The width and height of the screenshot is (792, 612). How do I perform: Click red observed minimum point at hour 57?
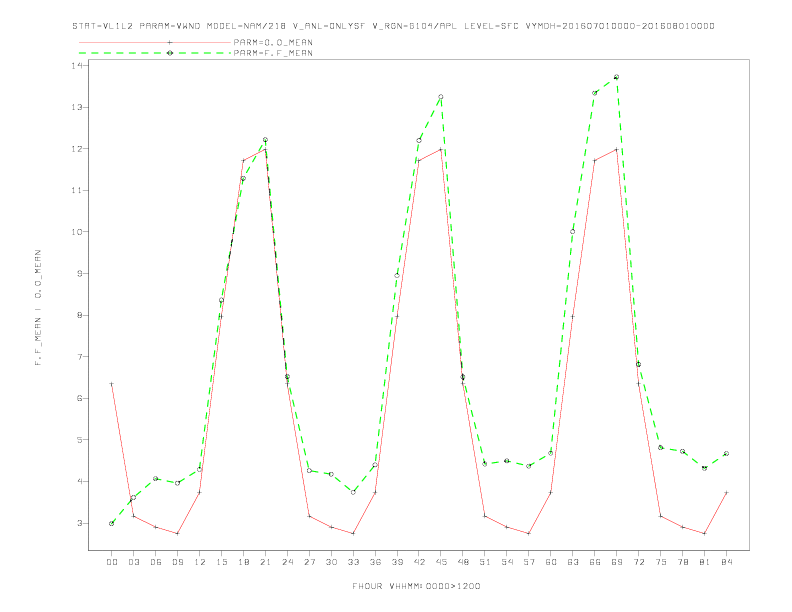(x=529, y=533)
